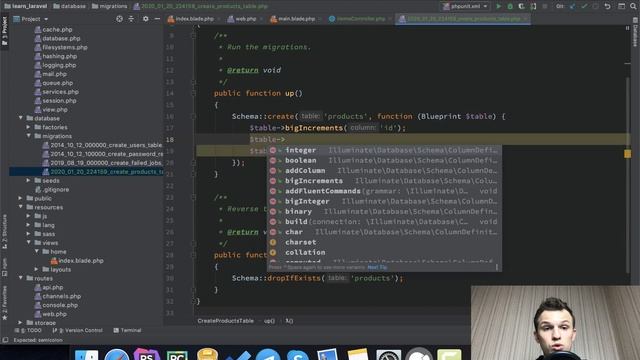Image resolution: width=640 pixels, height=360 pixels.
Task: Click Next Tip link in completion popup
Action: [x=377, y=267]
